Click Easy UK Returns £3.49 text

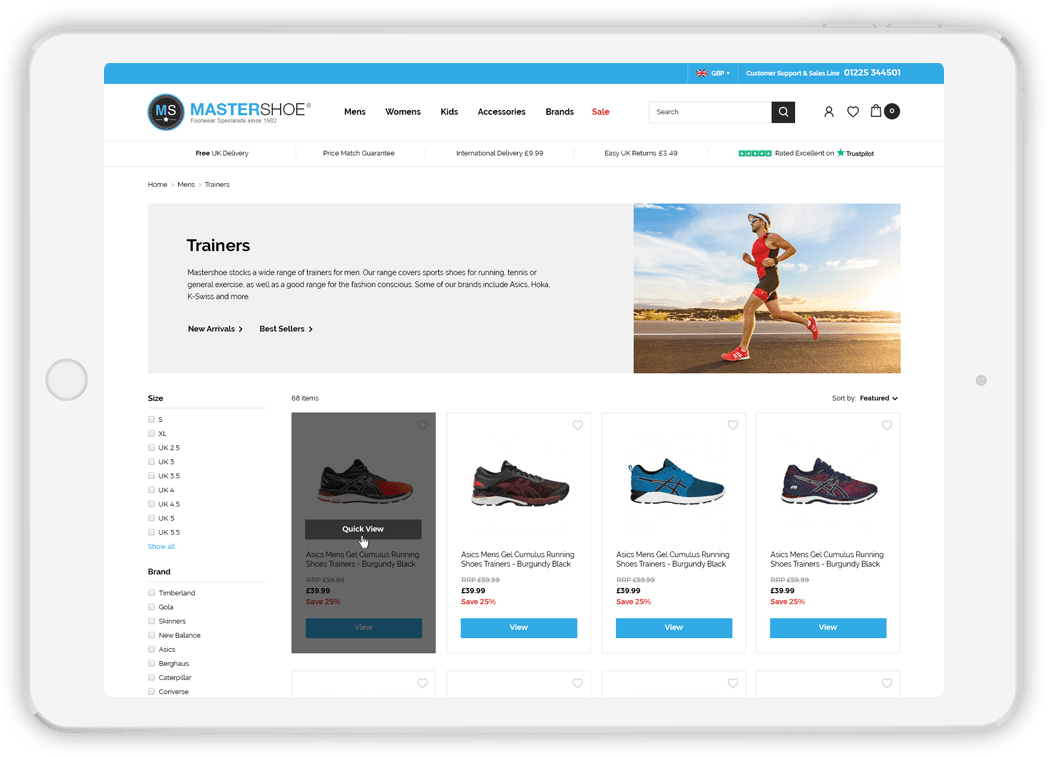pos(641,153)
